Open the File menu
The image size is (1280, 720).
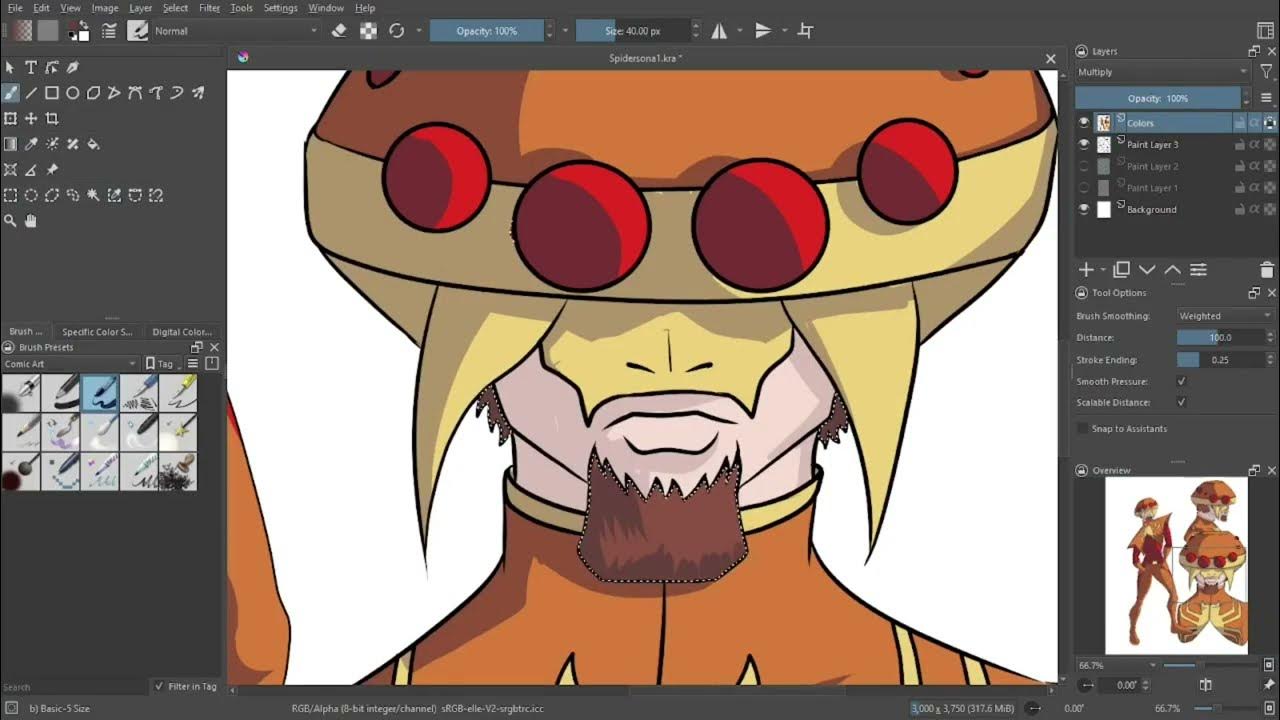(x=15, y=8)
